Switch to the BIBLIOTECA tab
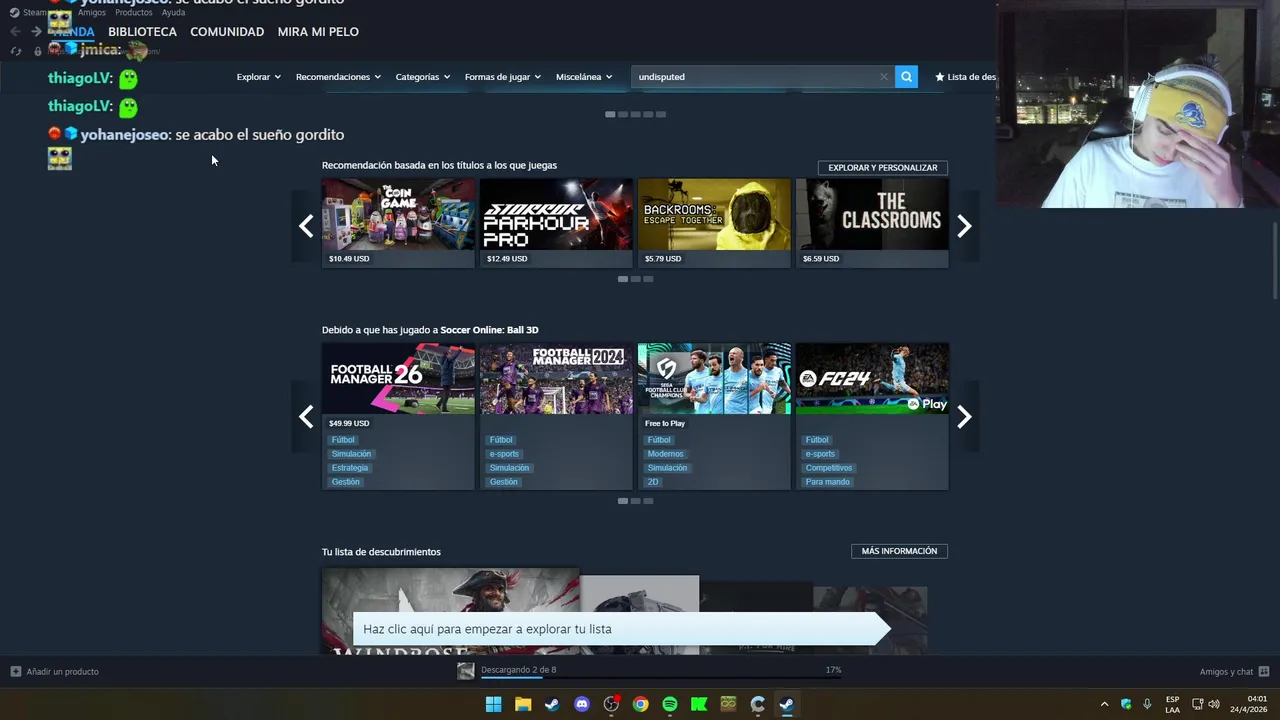 click(x=142, y=32)
